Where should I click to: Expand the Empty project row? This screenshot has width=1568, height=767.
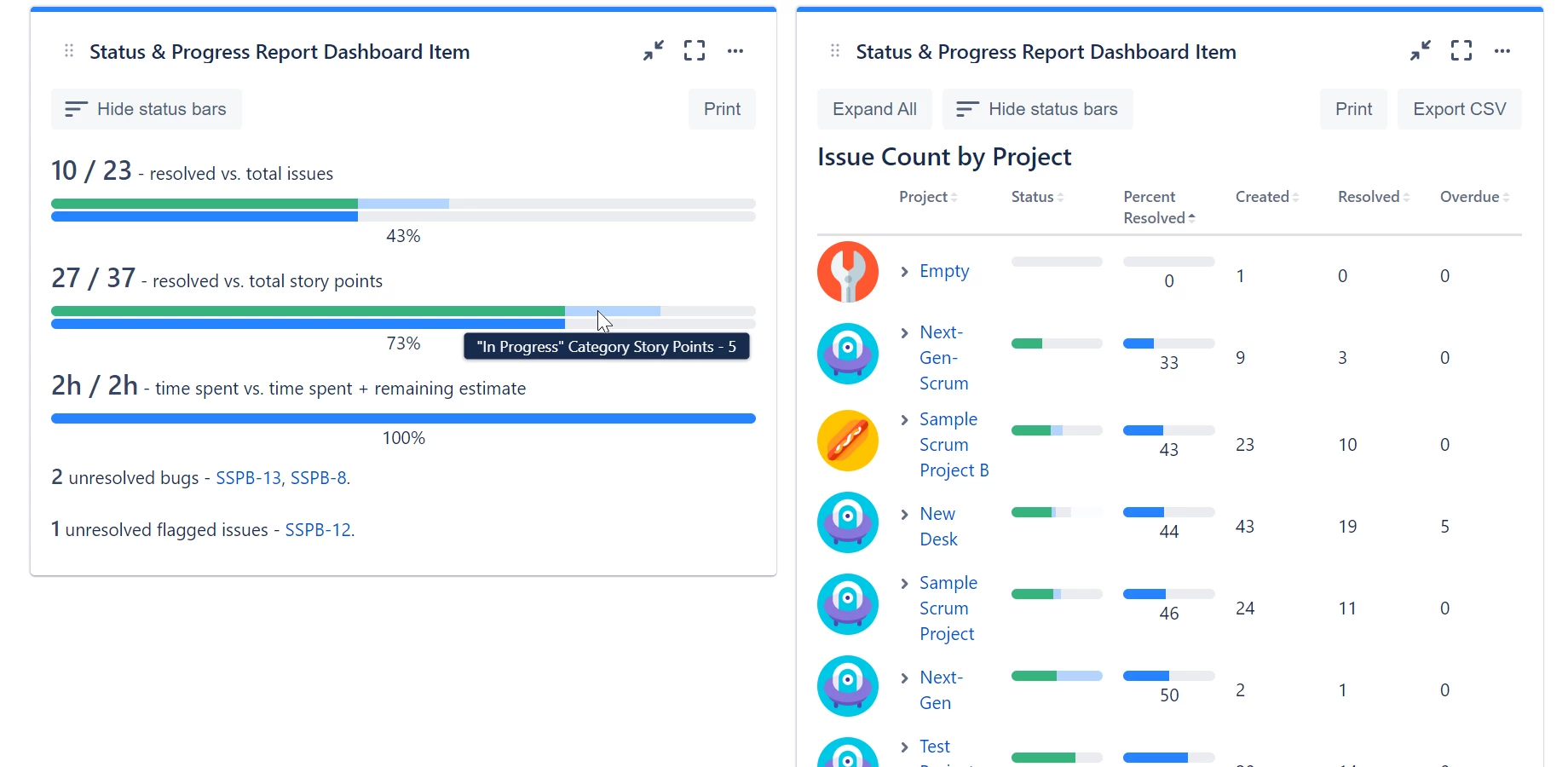tap(905, 272)
